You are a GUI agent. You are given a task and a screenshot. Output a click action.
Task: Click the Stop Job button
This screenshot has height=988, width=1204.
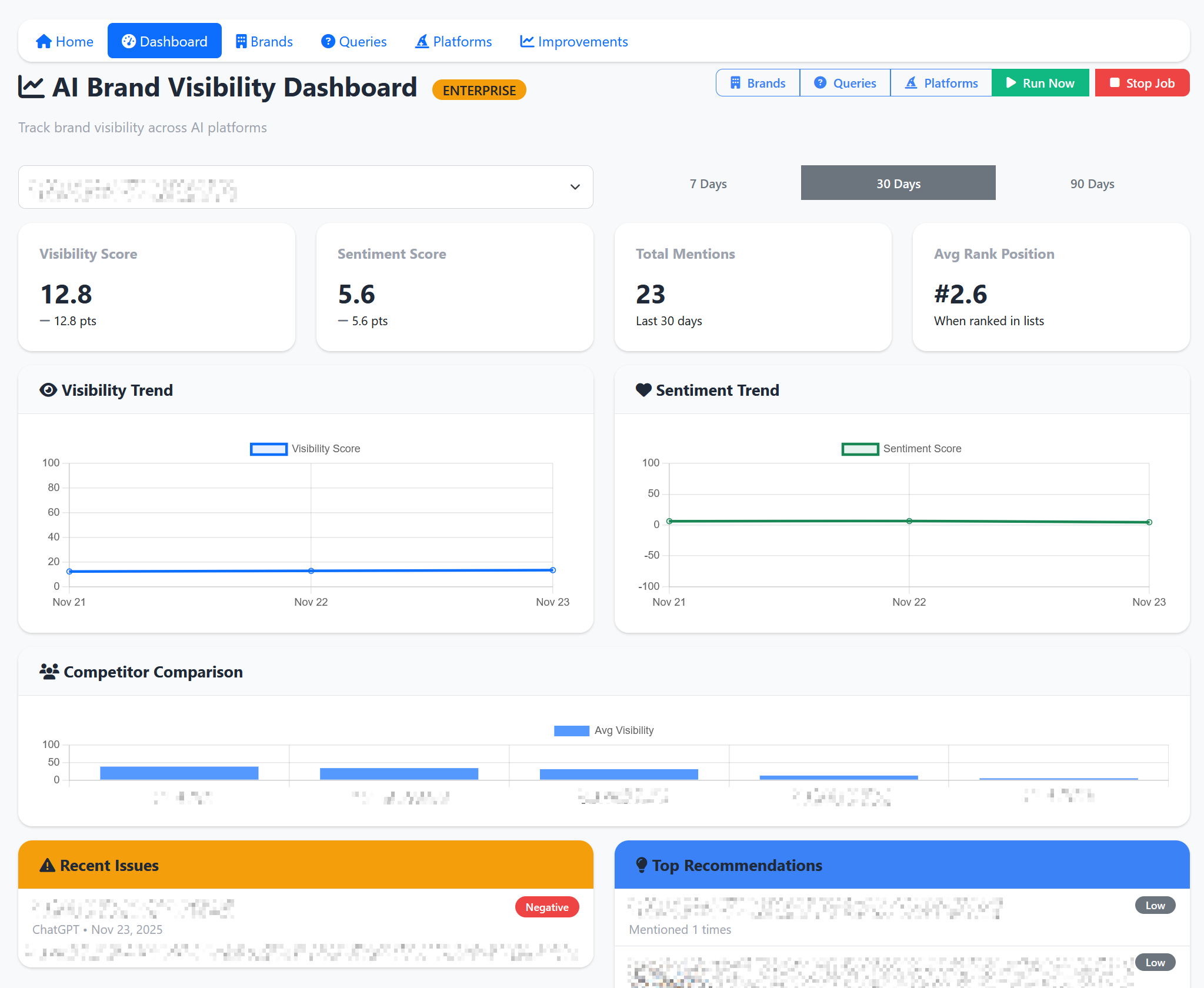click(1142, 83)
